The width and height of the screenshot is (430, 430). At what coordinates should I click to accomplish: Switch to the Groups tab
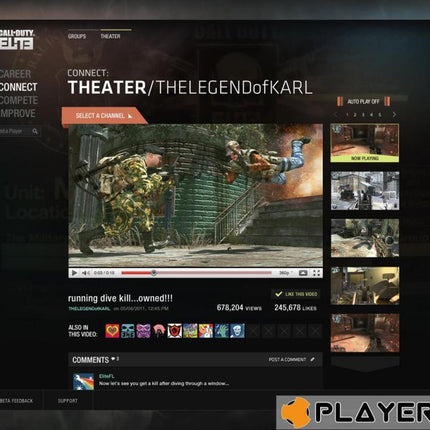point(77,36)
